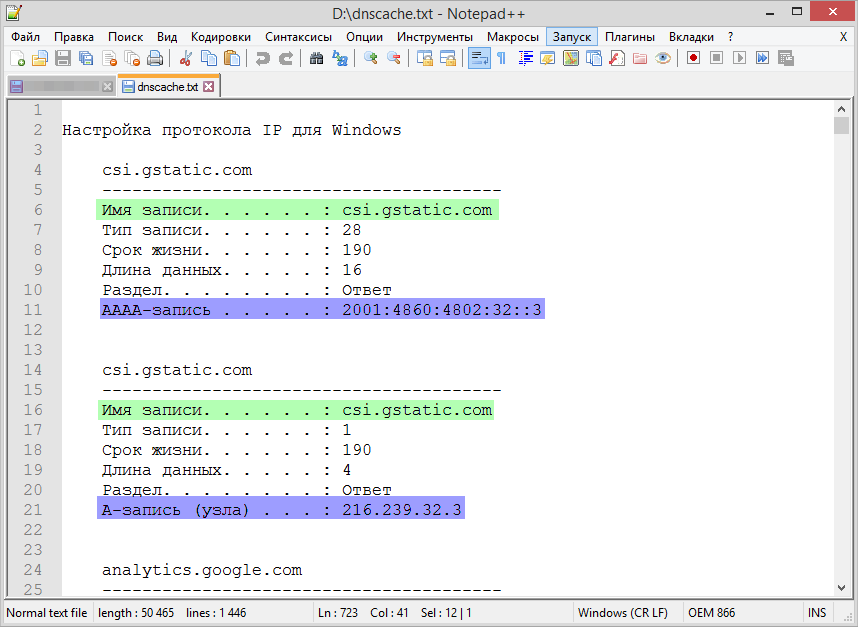Undo the last action
The height and width of the screenshot is (627, 858).
tap(263, 58)
